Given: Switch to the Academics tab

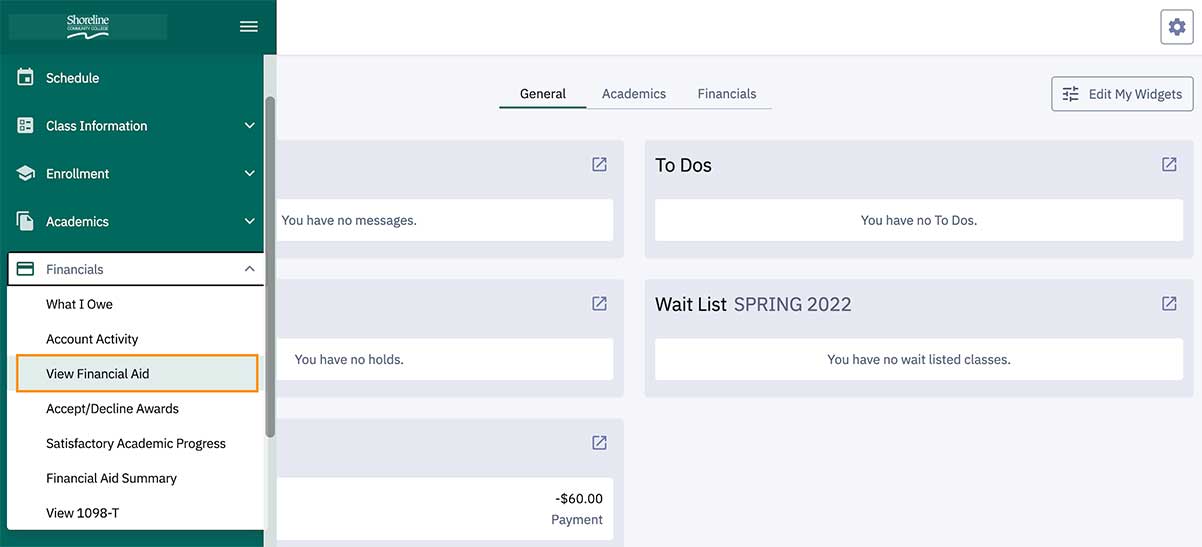Looking at the screenshot, I should pyautogui.click(x=634, y=93).
